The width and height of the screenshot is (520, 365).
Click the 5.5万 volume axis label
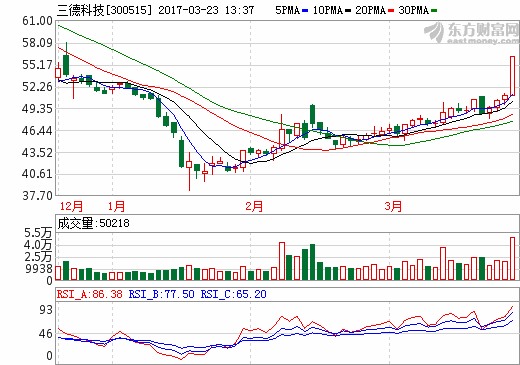(x=39, y=233)
